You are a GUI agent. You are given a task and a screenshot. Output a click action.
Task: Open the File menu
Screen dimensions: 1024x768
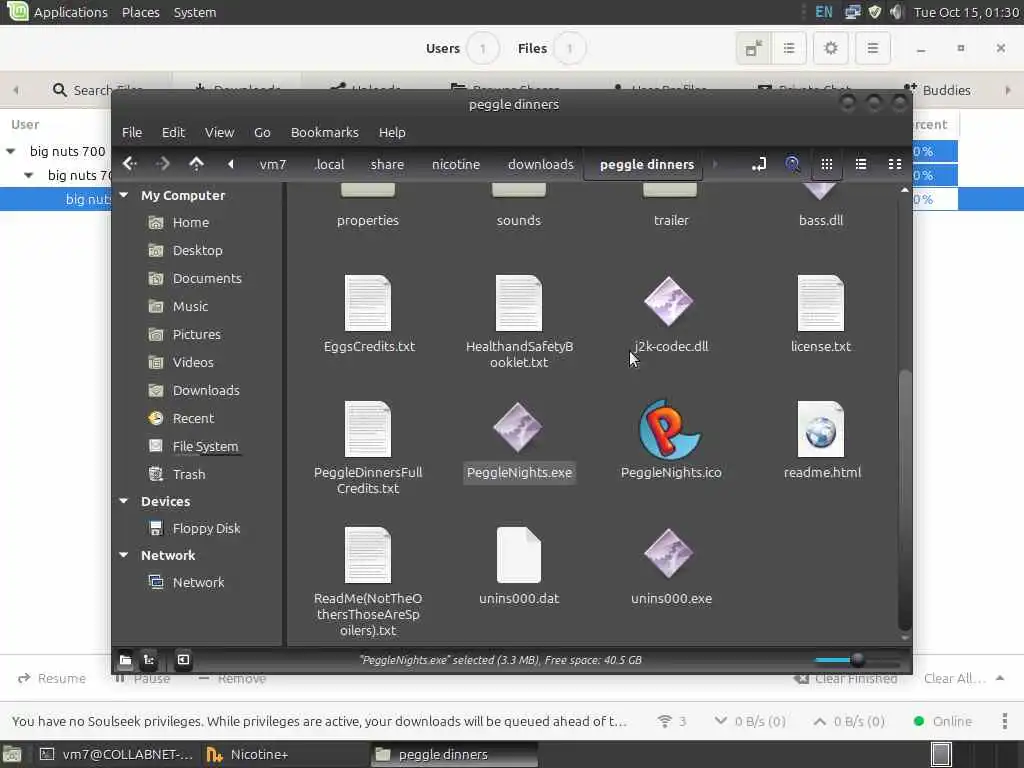click(x=132, y=133)
